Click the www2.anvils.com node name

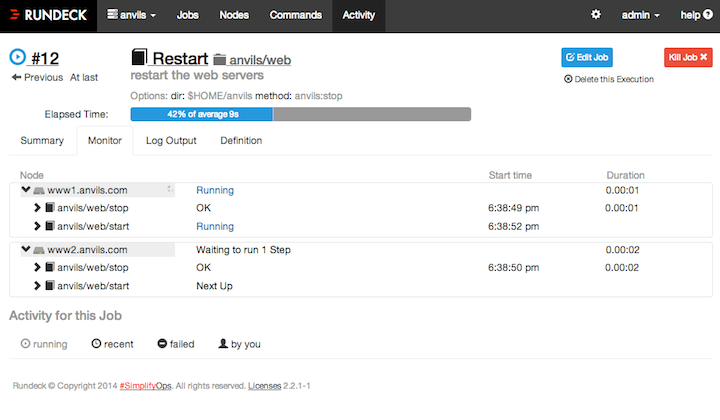87,250
